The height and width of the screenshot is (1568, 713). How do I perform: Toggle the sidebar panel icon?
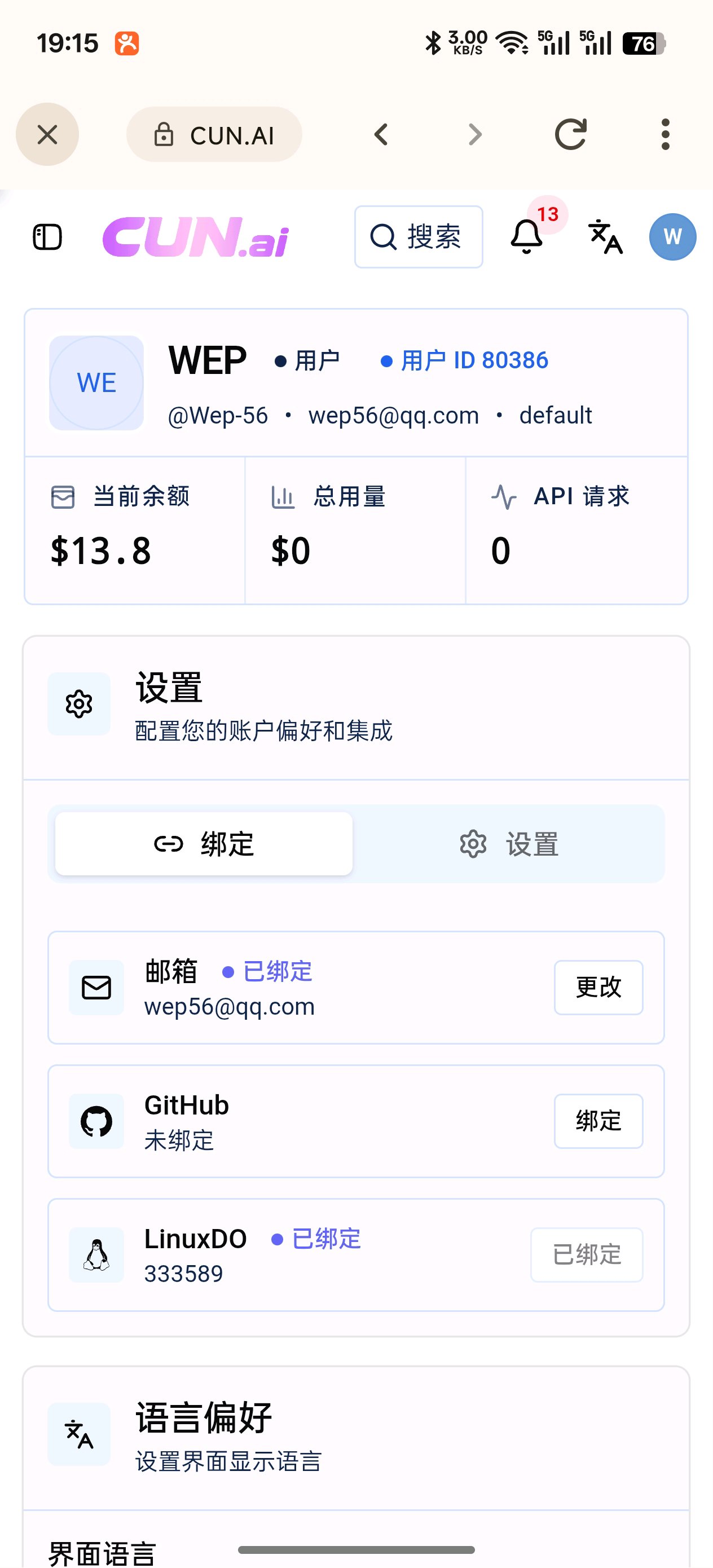click(47, 237)
